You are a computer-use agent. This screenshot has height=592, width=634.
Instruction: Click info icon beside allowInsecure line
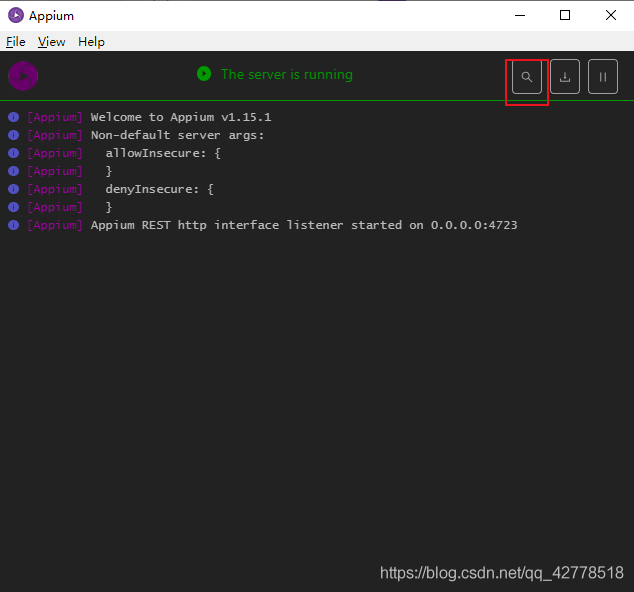click(13, 153)
